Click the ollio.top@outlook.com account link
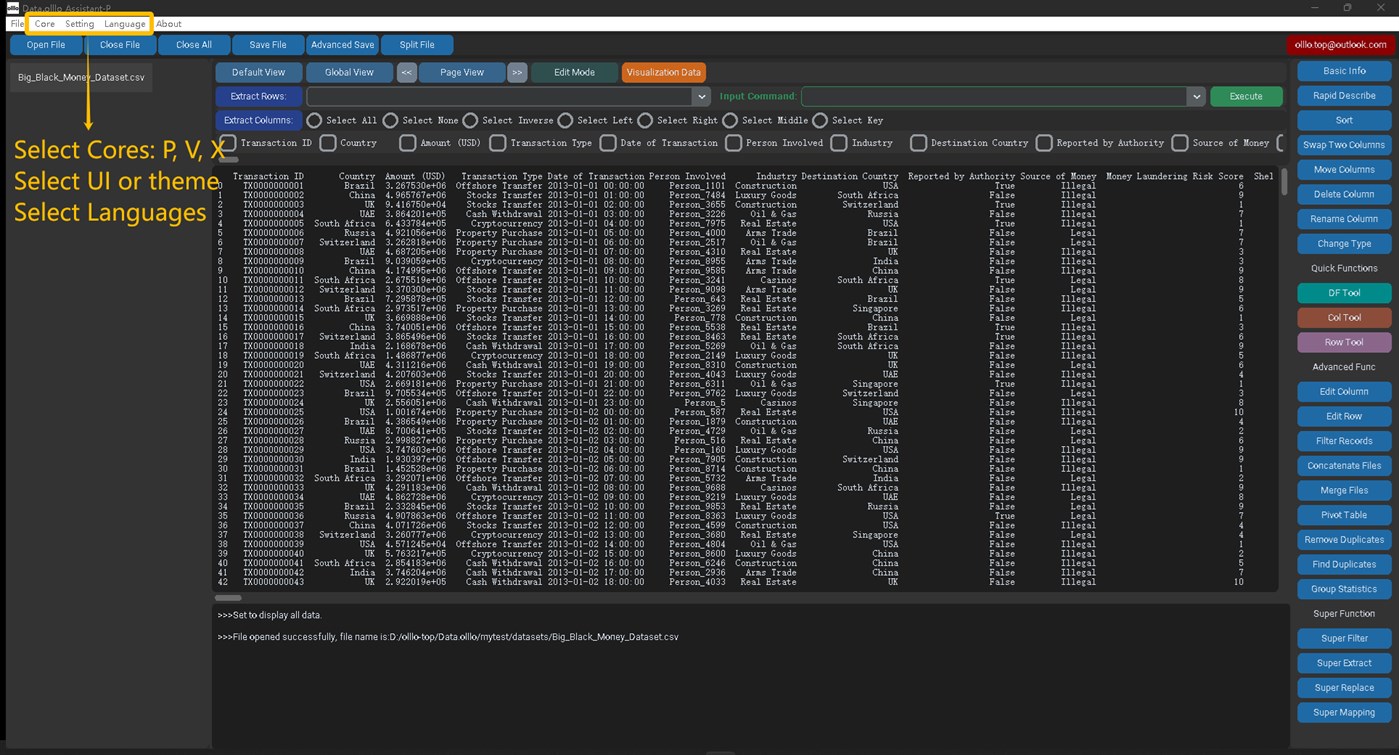 1339,44
